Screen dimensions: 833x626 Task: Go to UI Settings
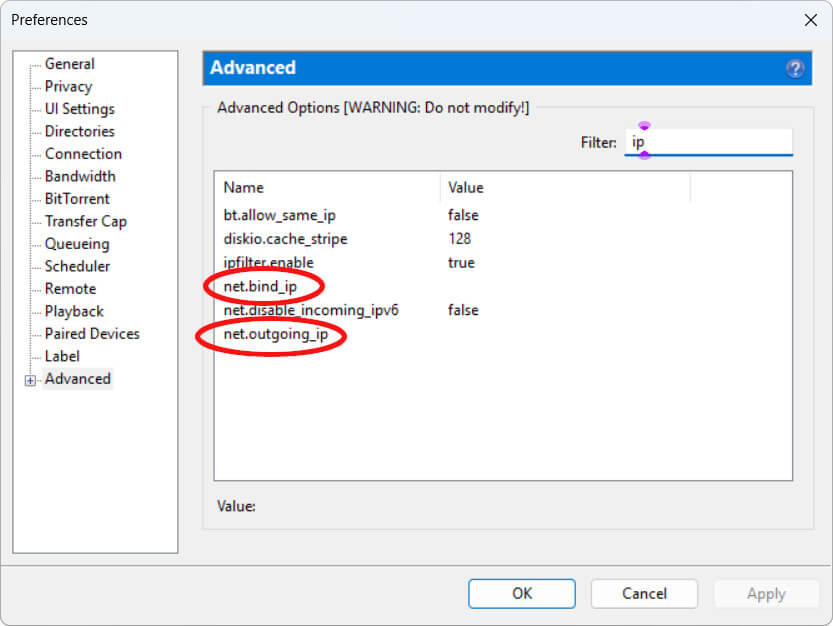80,108
